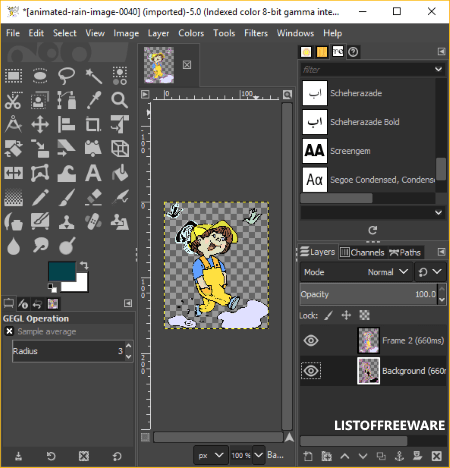
Task: Choose the Smudge tool
Action: [x=40, y=246]
